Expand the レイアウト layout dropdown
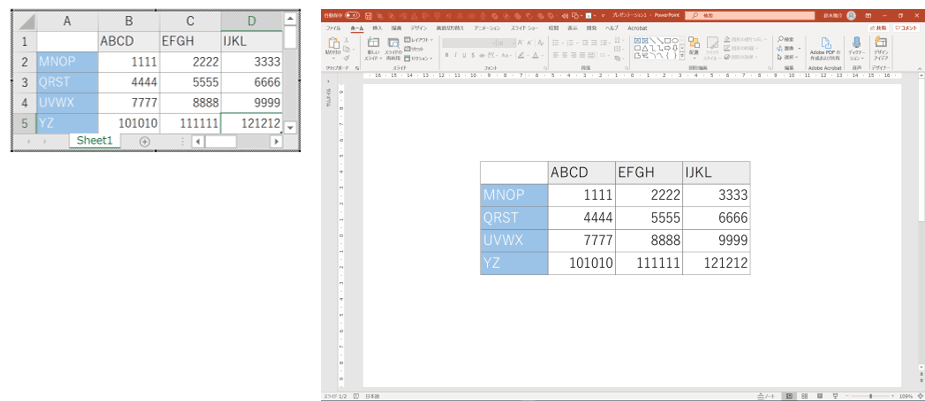This screenshot has width=925, height=401. [x=418, y=40]
